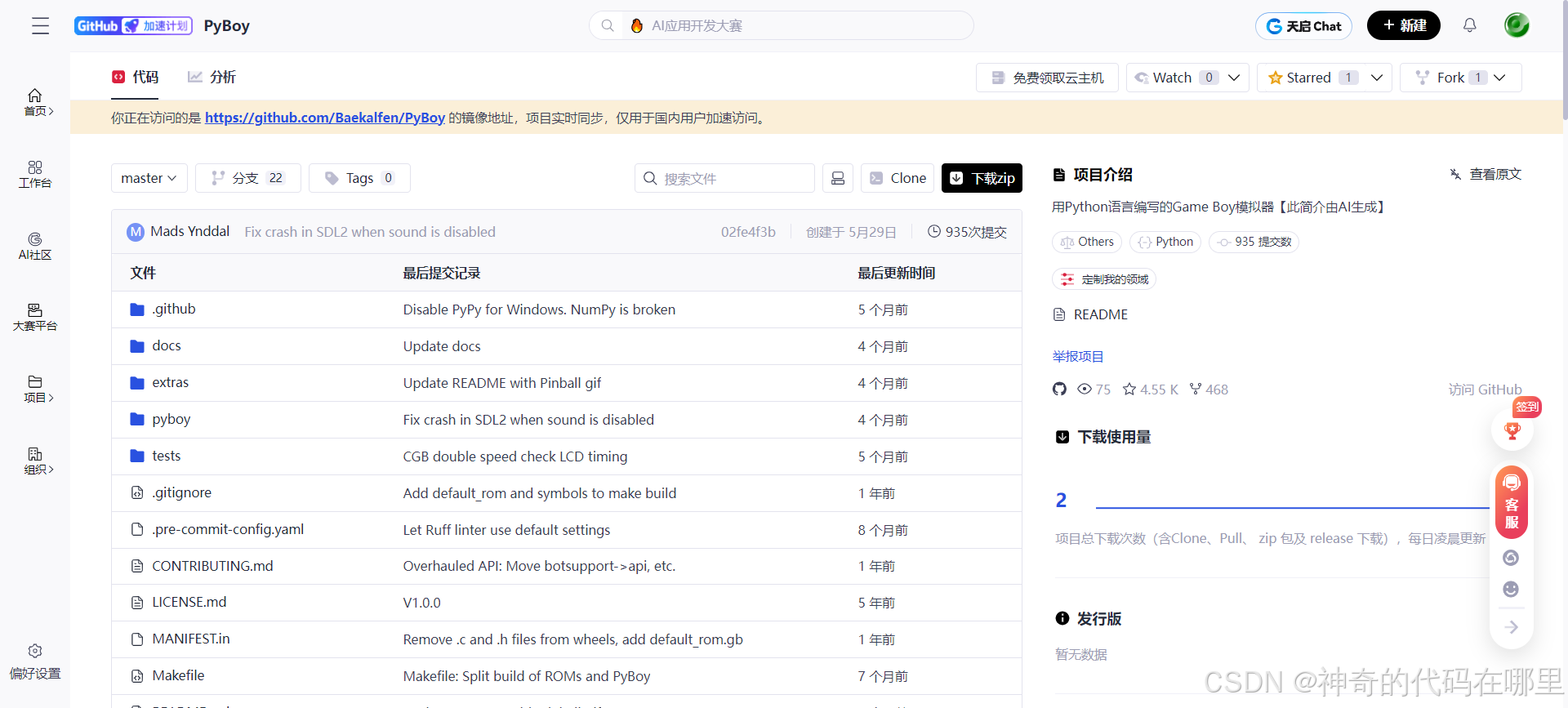Click the smiley feedback icon
The width and height of the screenshot is (1568, 708).
[x=1511, y=589]
